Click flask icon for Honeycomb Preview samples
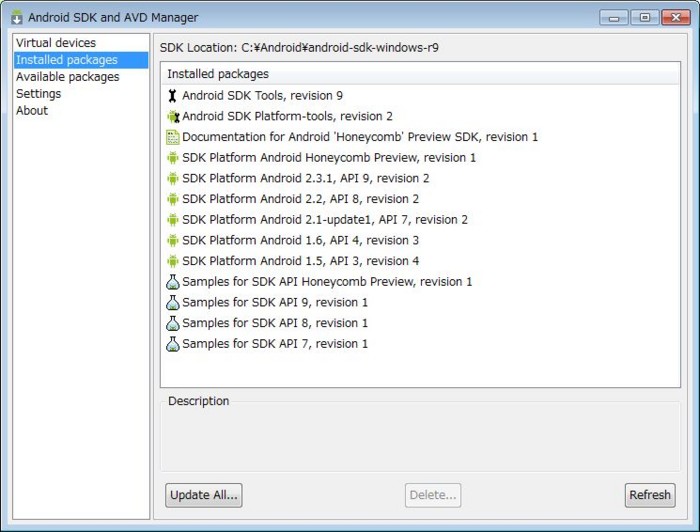 173,282
